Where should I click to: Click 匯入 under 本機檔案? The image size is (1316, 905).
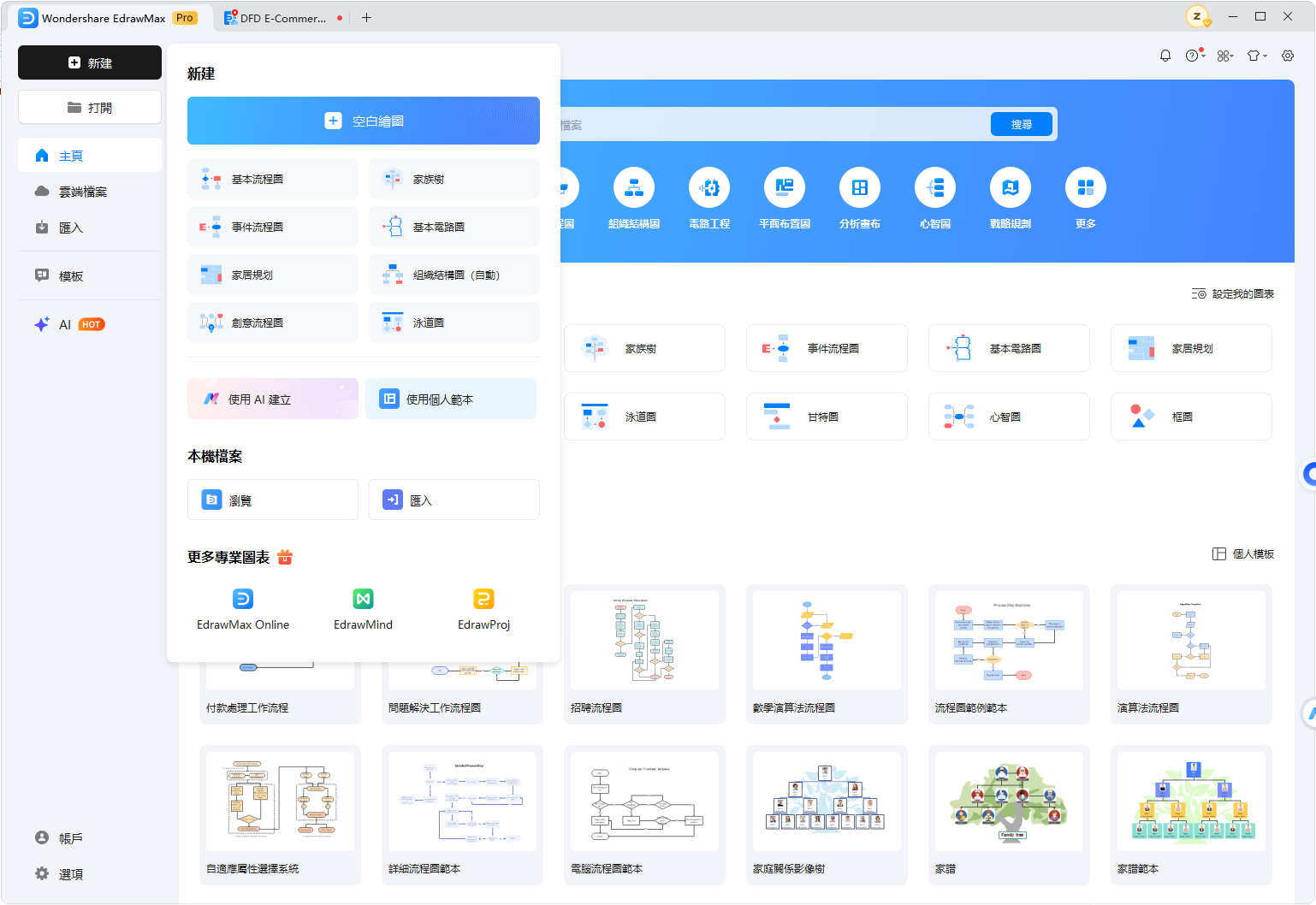[454, 500]
